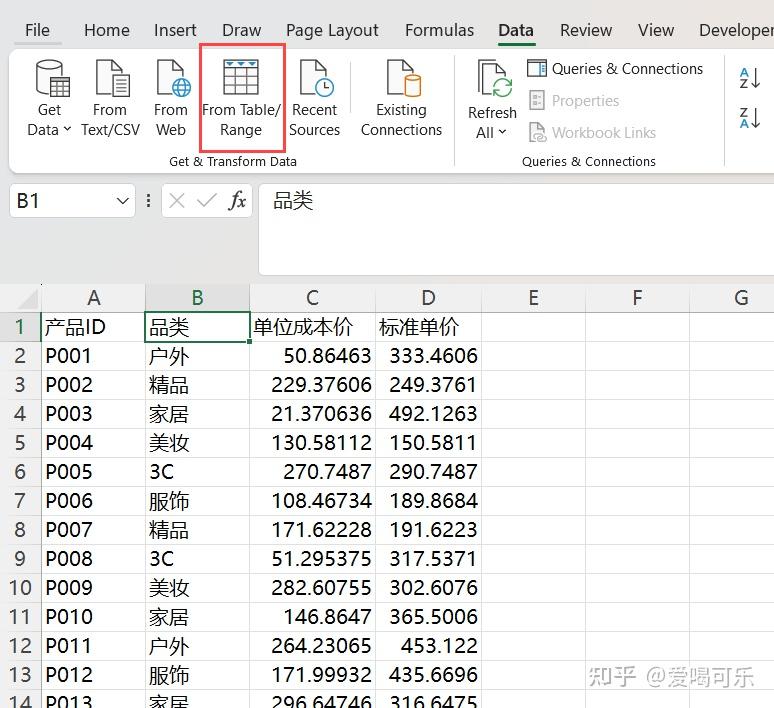Import data From Web
Screen dimensions: 774x708
(171, 98)
